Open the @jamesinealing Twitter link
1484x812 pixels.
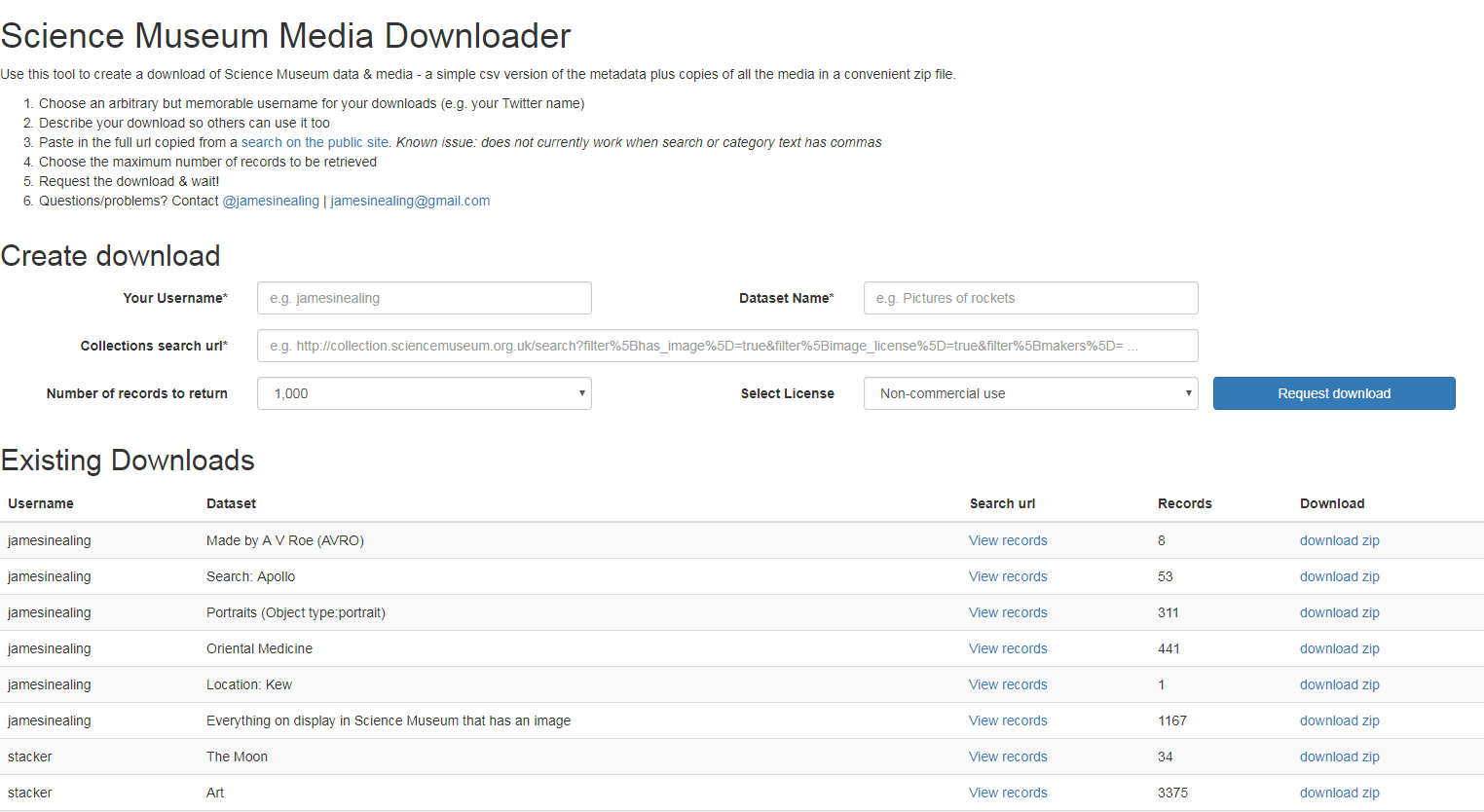click(x=271, y=201)
